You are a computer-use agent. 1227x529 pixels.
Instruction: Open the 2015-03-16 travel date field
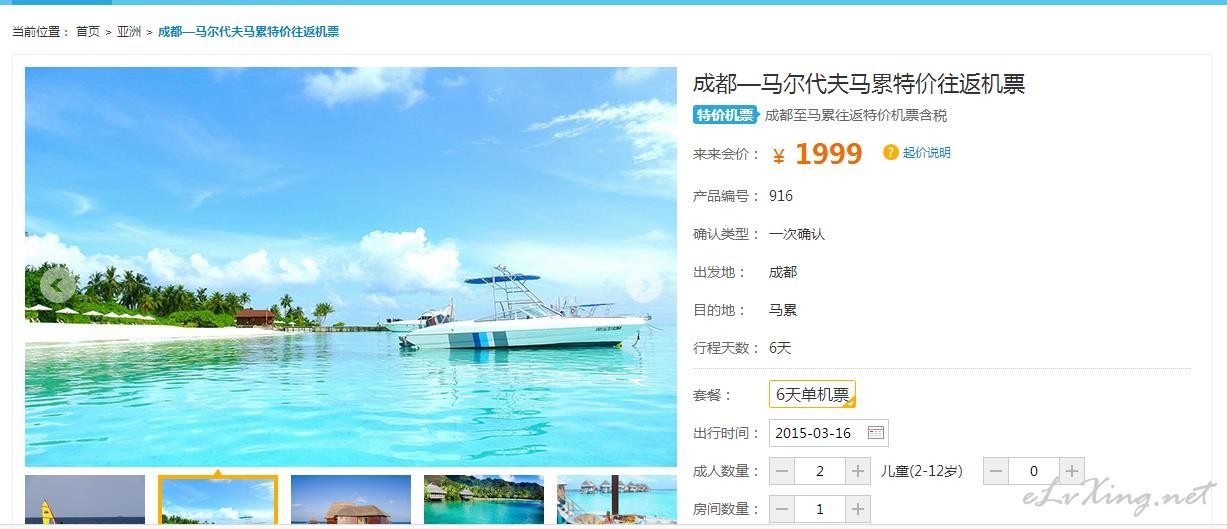point(828,433)
